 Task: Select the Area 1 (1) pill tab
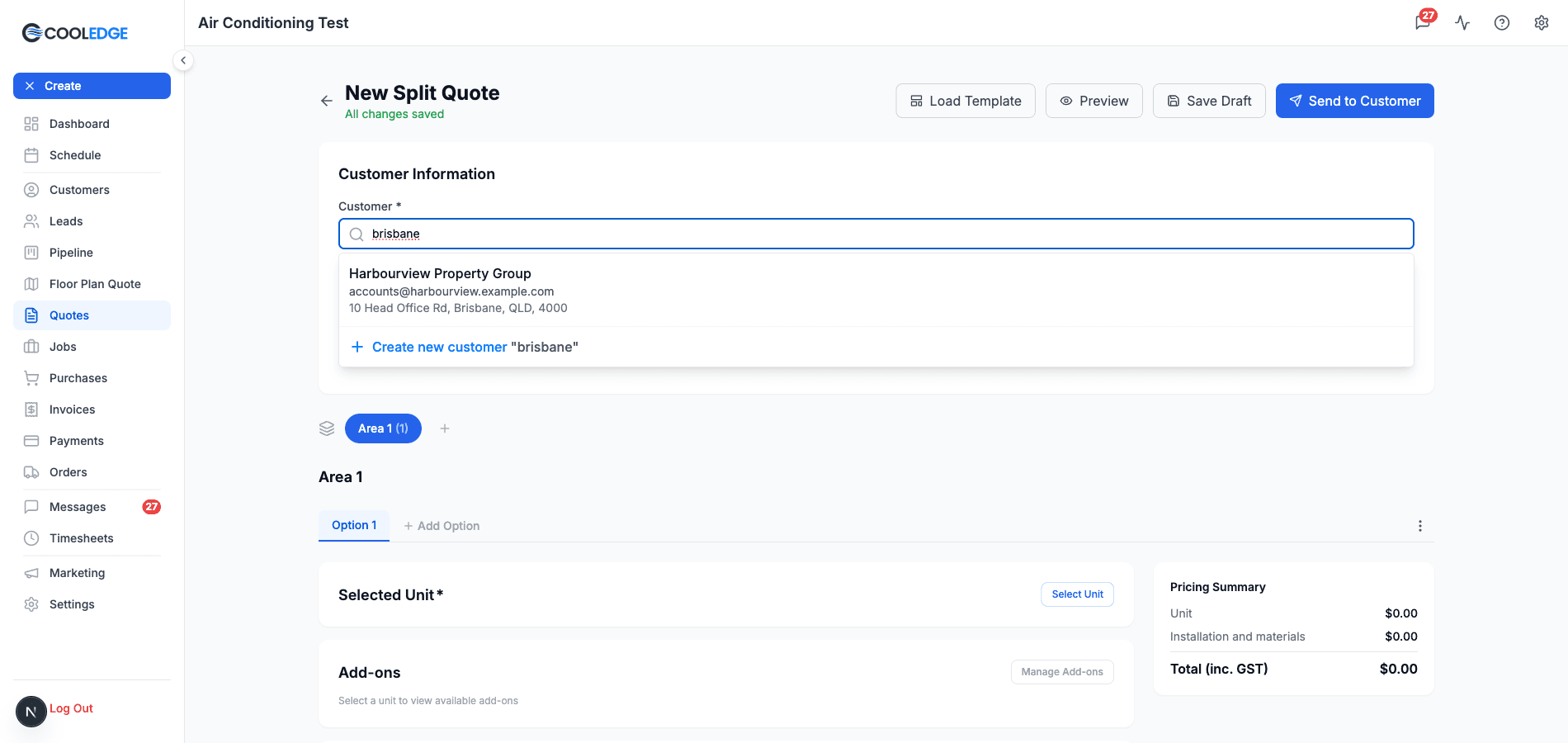[383, 428]
